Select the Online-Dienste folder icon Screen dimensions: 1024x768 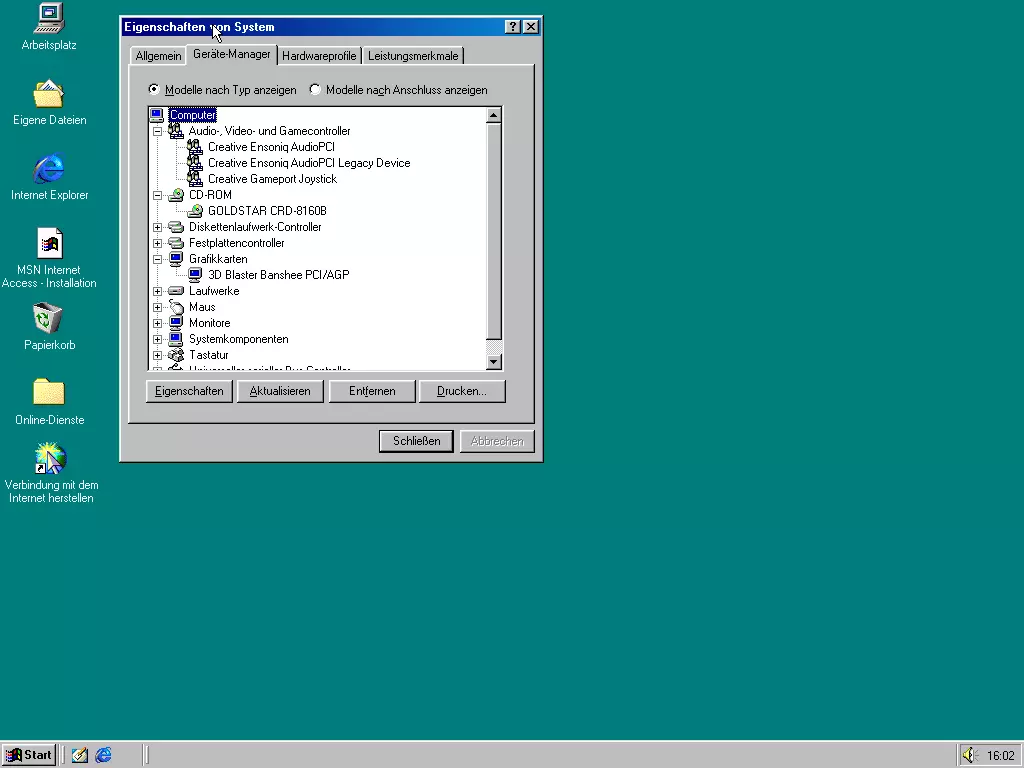(x=49, y=392)
